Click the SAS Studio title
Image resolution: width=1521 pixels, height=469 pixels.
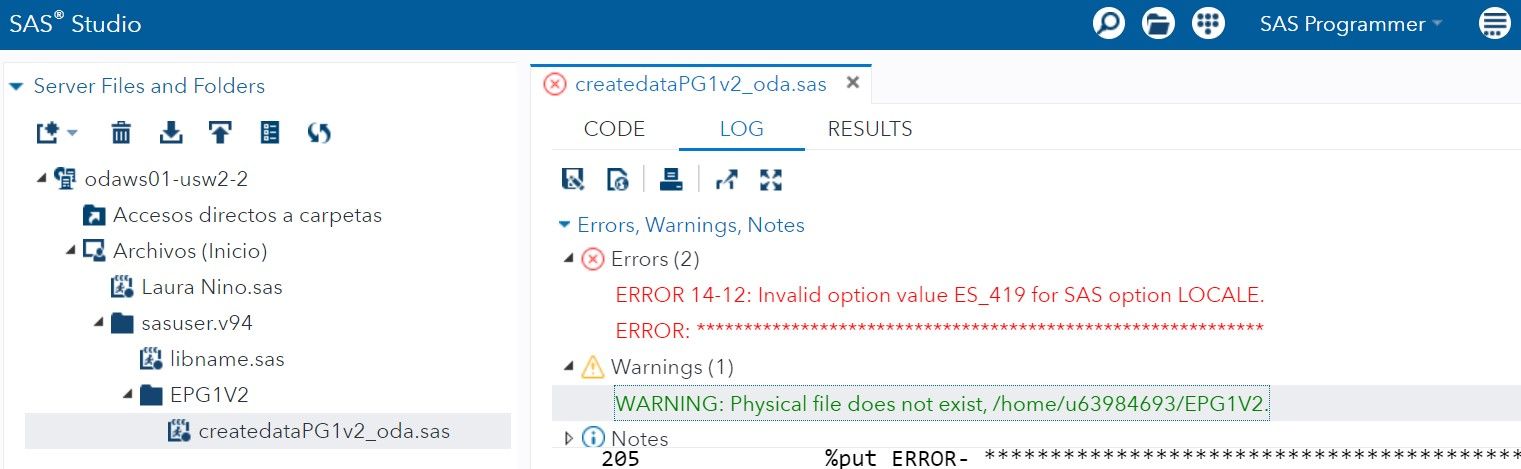tap(75, 24)
